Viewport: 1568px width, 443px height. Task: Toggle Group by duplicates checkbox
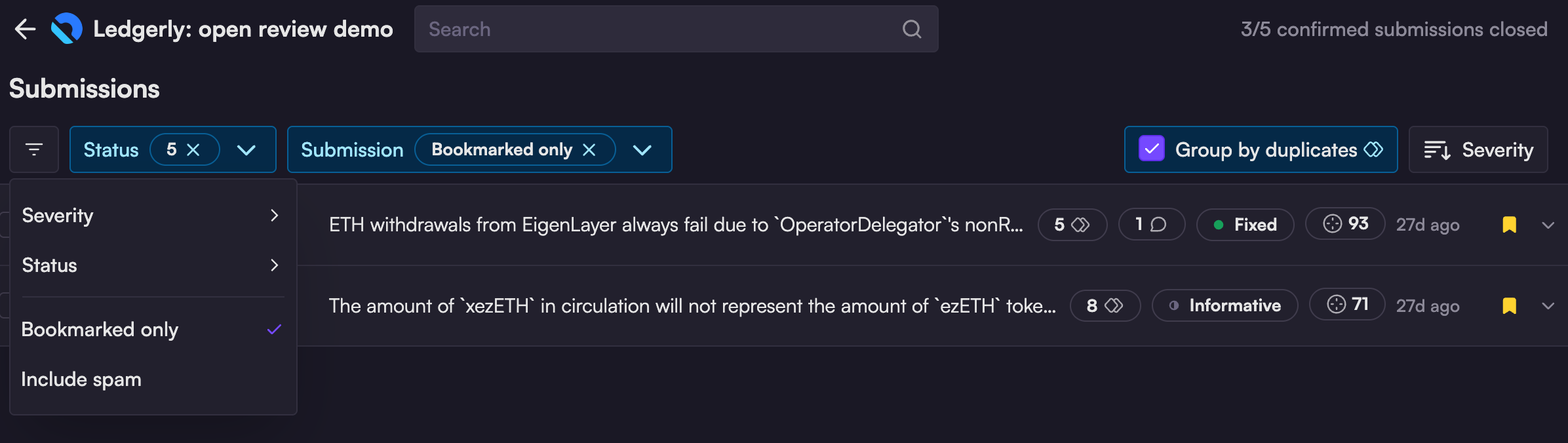[1152, 149]
